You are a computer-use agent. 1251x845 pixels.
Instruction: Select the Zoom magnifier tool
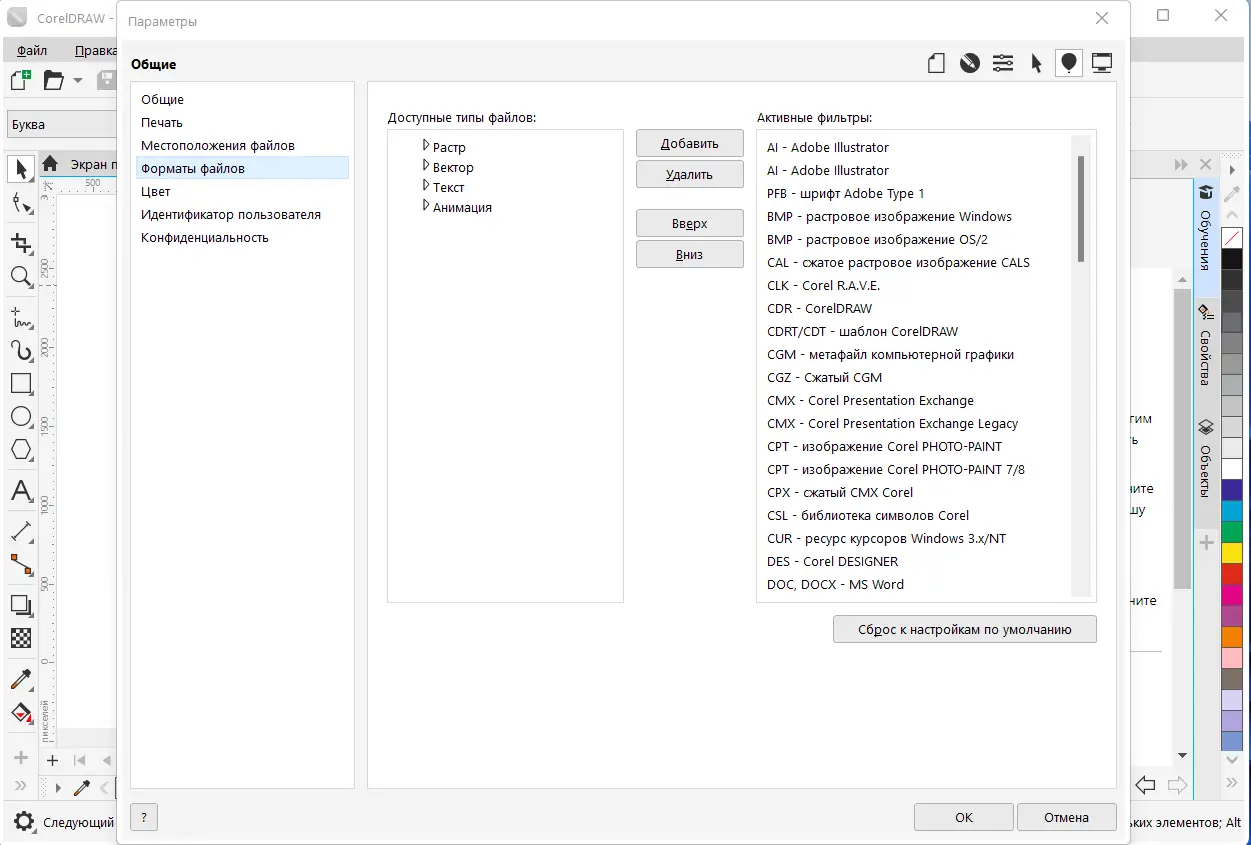[21, 277]
